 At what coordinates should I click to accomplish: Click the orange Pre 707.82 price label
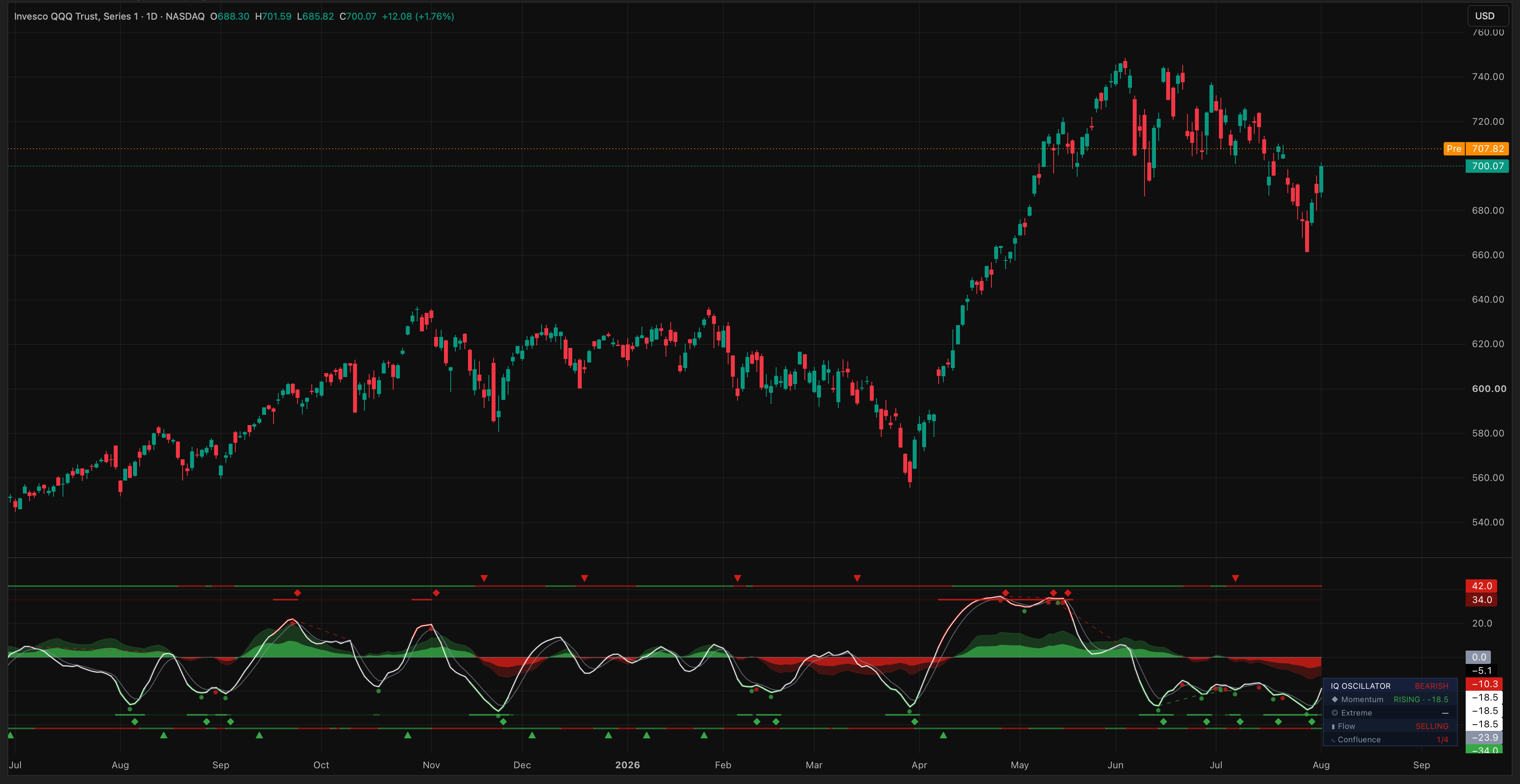[x=1476, y=149]
